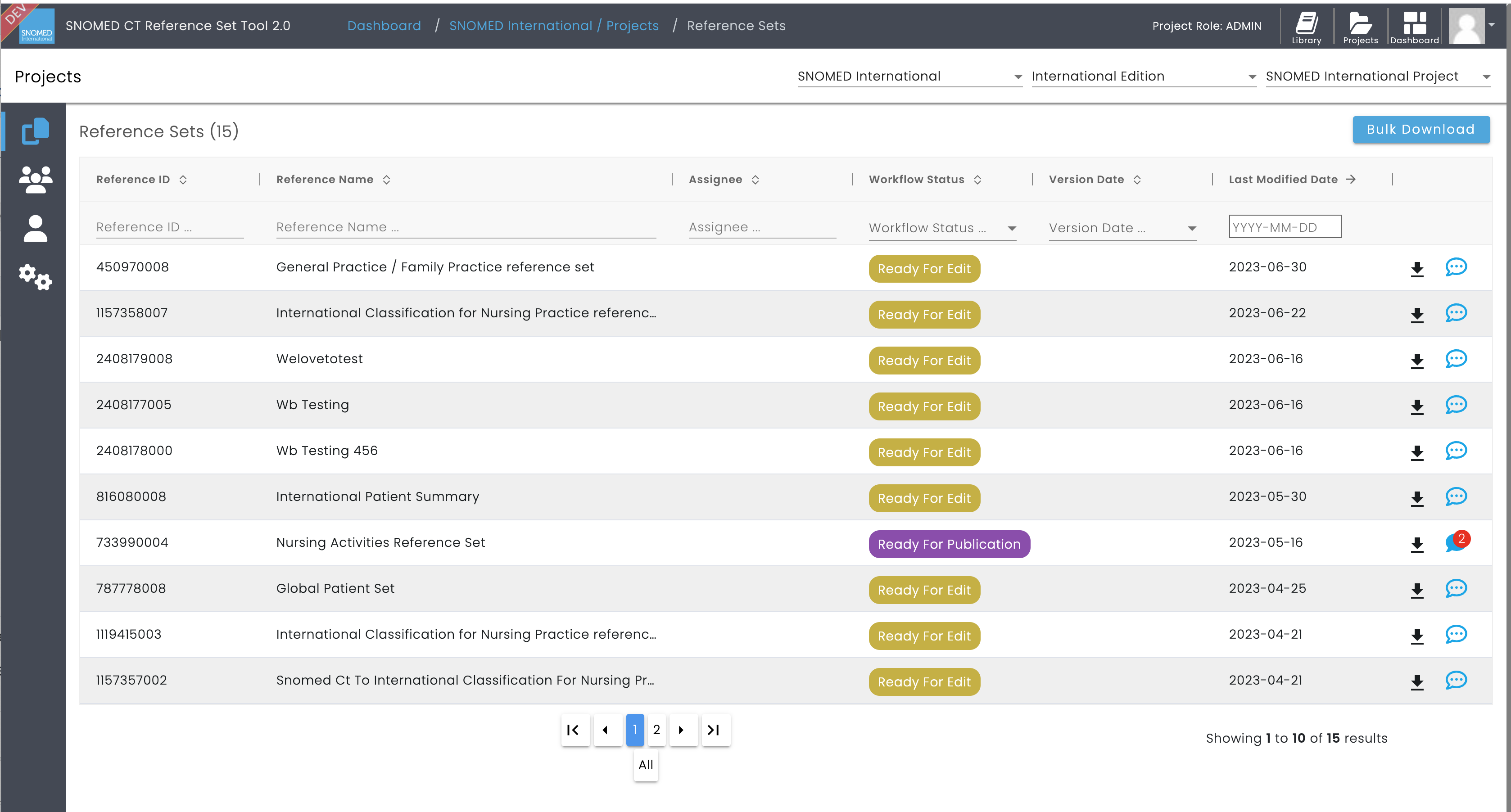The width and height of the screenshot is (1511, 812).
Task: Sort table by Workflow Status
Action: pos(977,180)
